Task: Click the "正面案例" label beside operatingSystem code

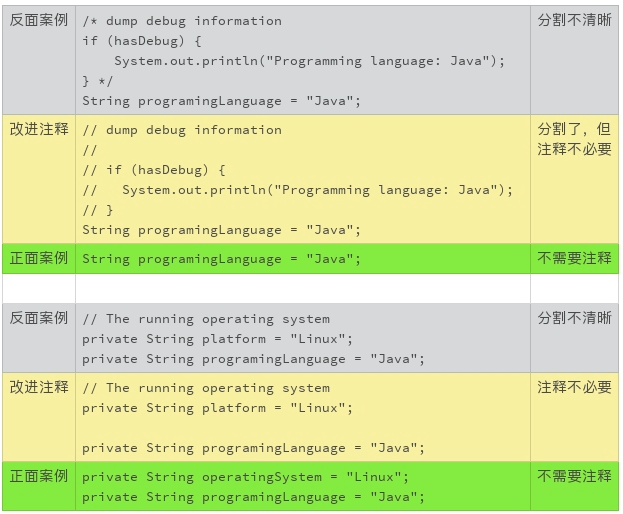Action: (39, 476)
